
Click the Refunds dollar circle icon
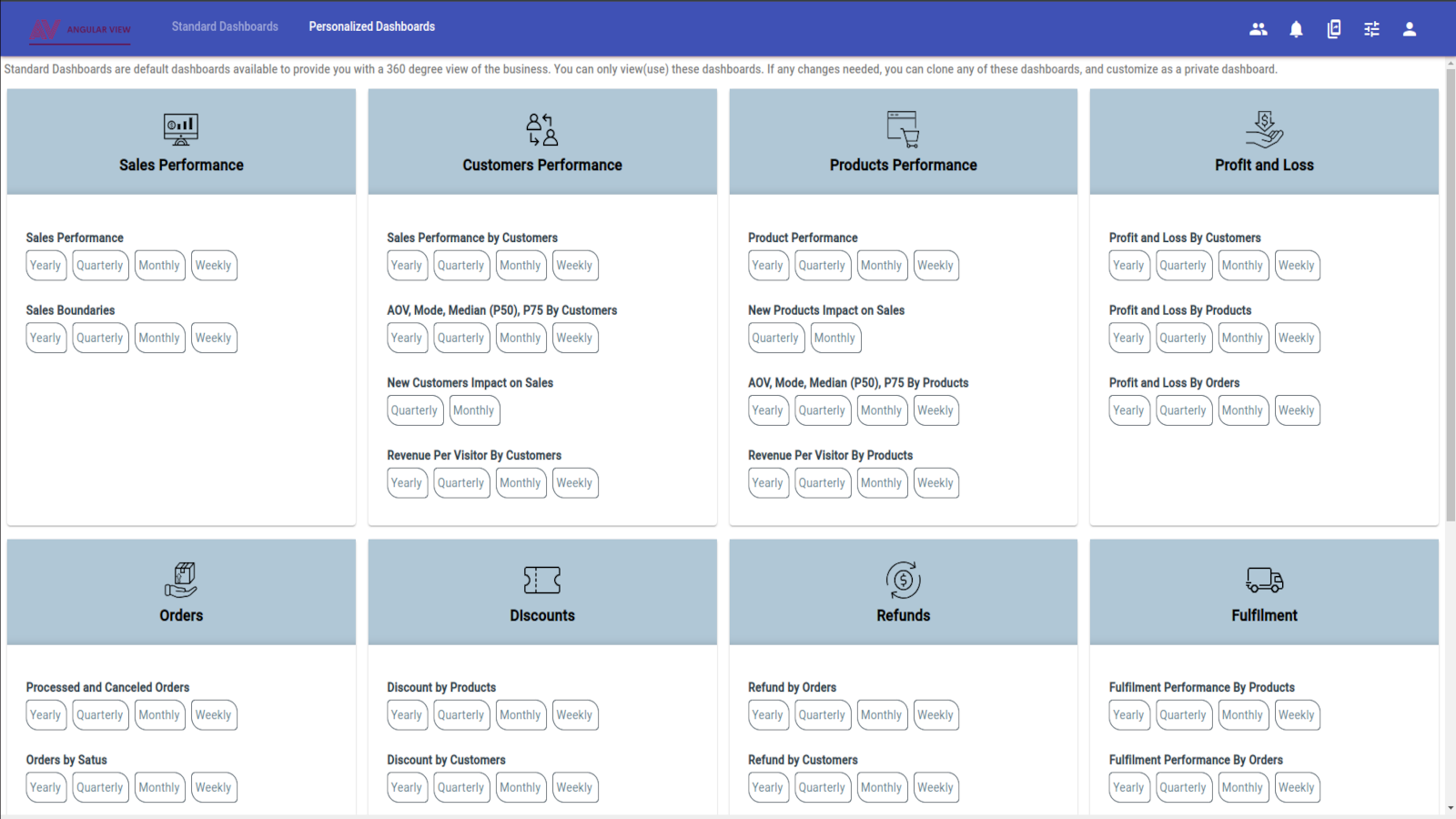click(x=903, y=580)
